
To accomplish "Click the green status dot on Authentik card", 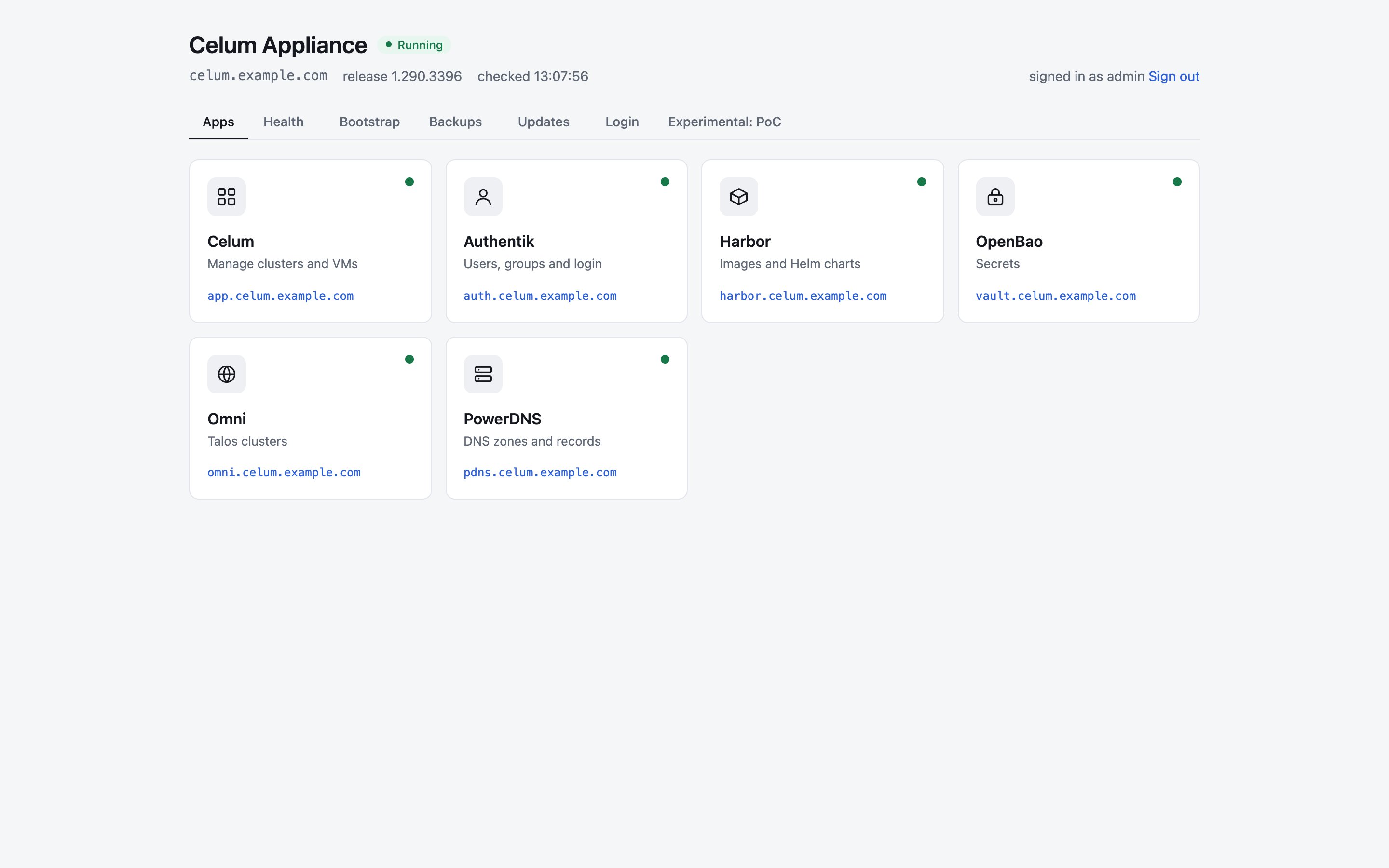I will (x=665, y=182).
